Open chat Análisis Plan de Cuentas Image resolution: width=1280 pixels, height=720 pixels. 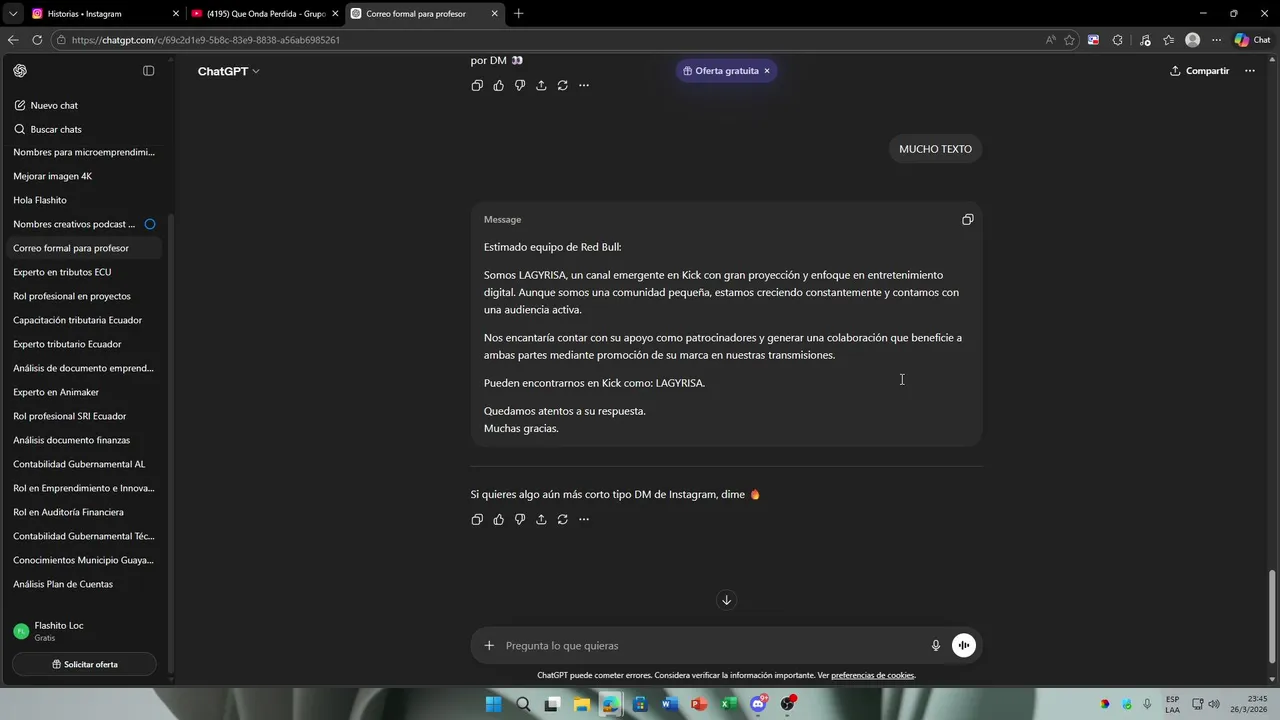click(84, 584)
